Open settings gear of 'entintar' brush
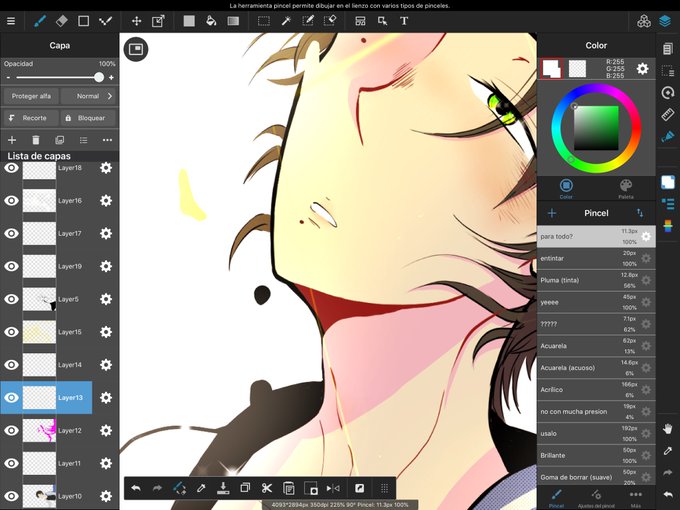 tap(646, 258)
